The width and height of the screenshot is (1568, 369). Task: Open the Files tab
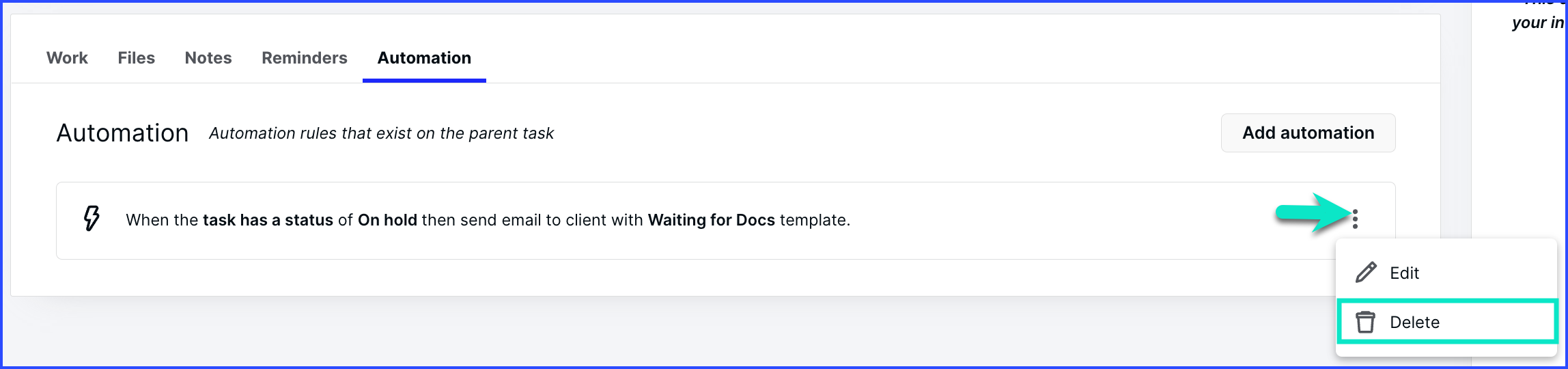coord(136,58)
